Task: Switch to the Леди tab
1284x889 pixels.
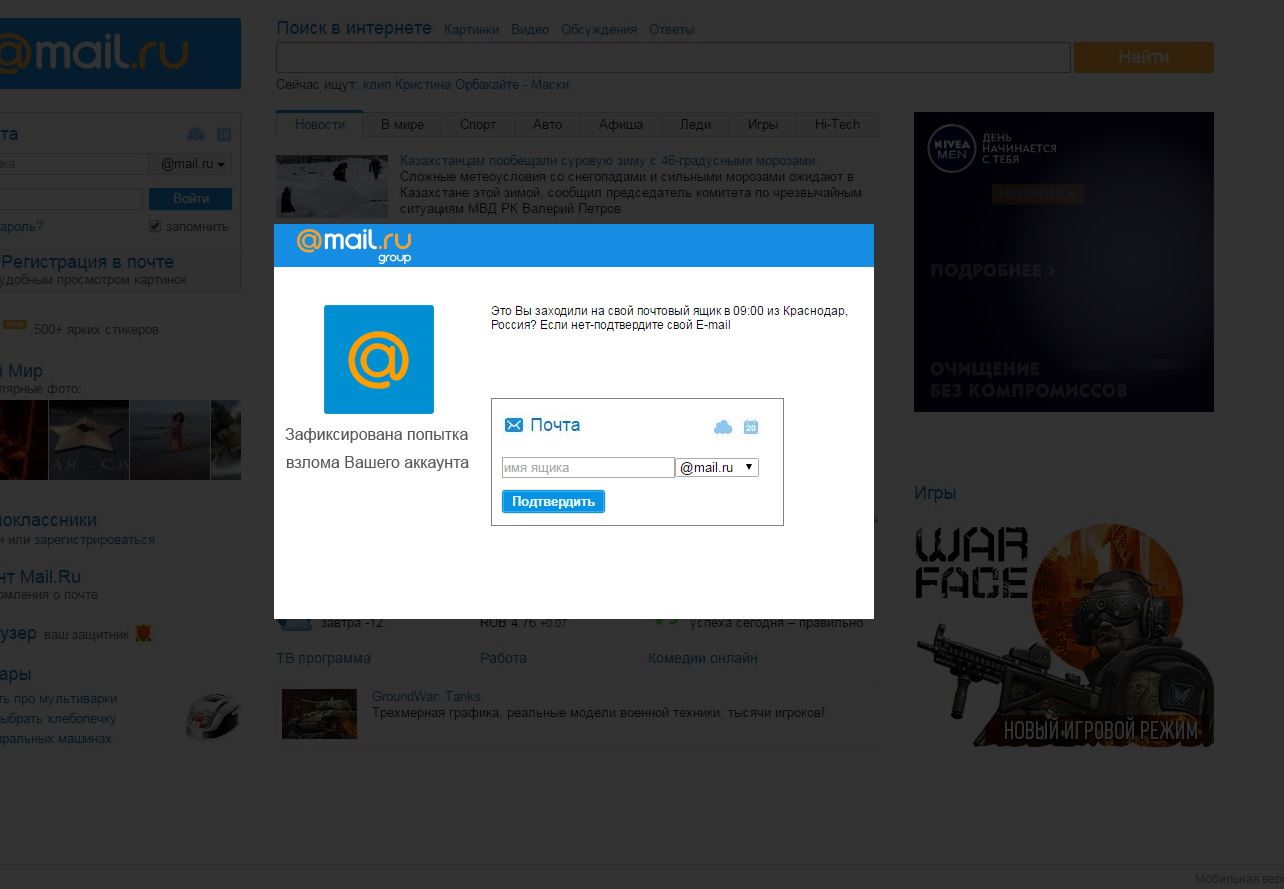Action: tap(695, 124)
